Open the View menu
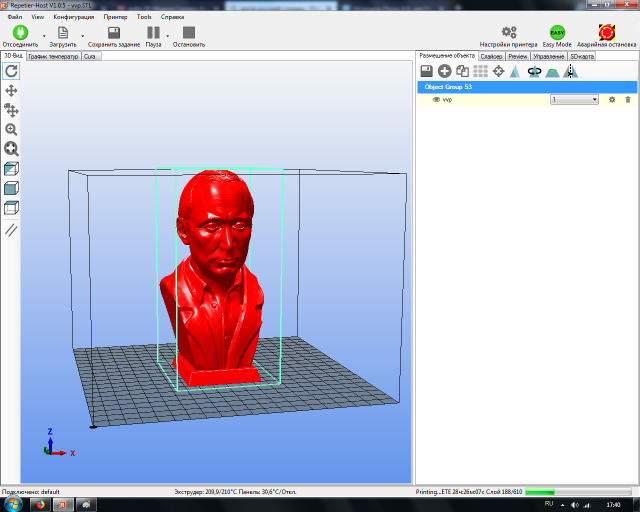The height and width of the screenshot is (512, 640). [x=38, y=17]
